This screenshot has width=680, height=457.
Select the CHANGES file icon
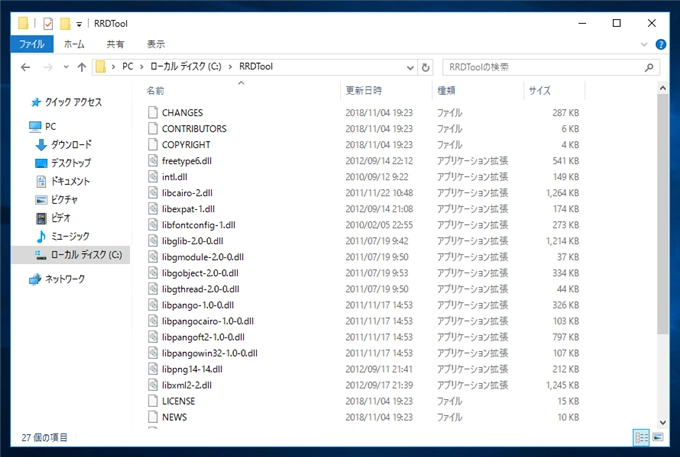coord(153,113)
